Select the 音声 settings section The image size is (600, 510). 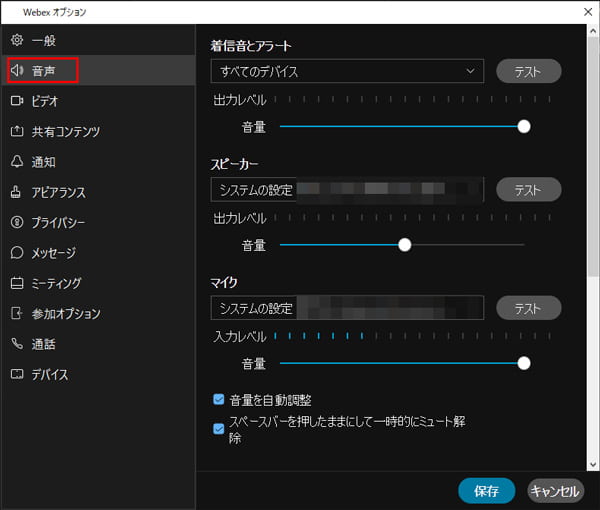point(98,70)
